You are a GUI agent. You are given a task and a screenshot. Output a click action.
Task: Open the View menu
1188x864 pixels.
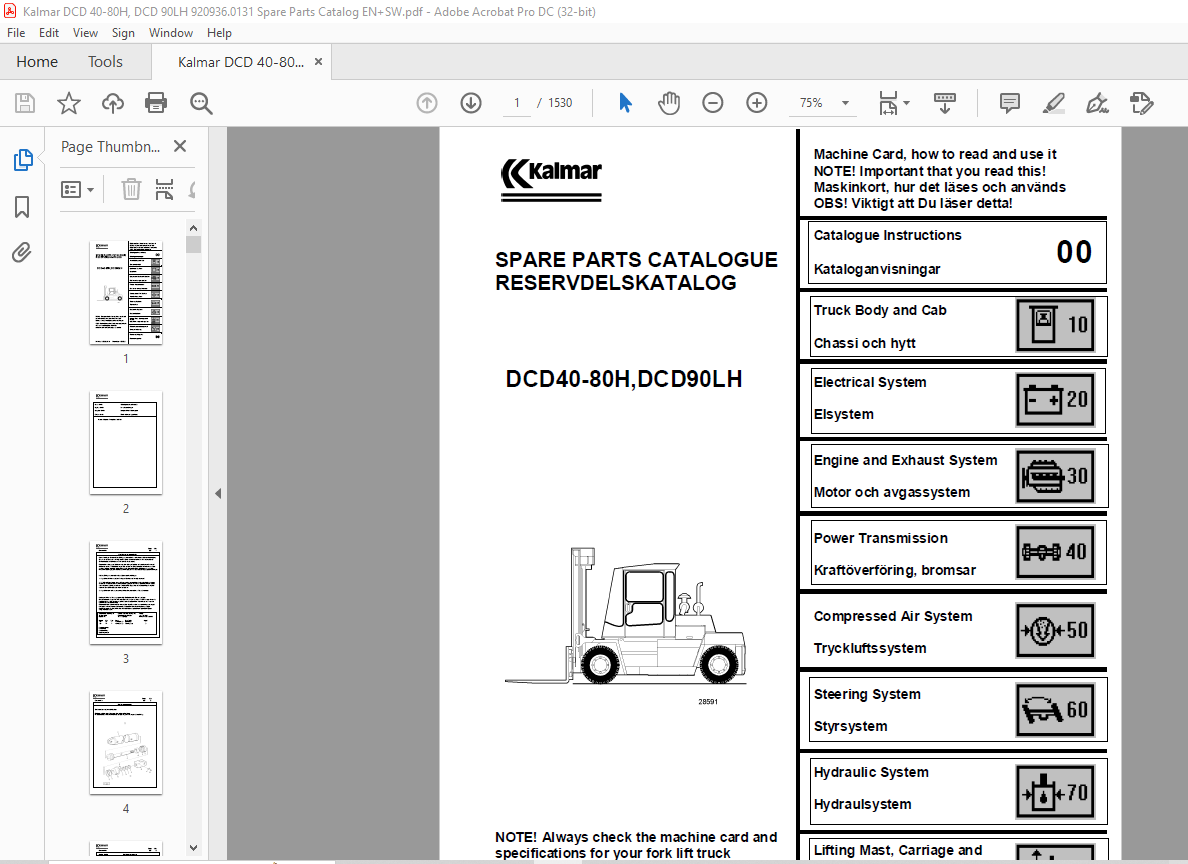tap(85, 33)
